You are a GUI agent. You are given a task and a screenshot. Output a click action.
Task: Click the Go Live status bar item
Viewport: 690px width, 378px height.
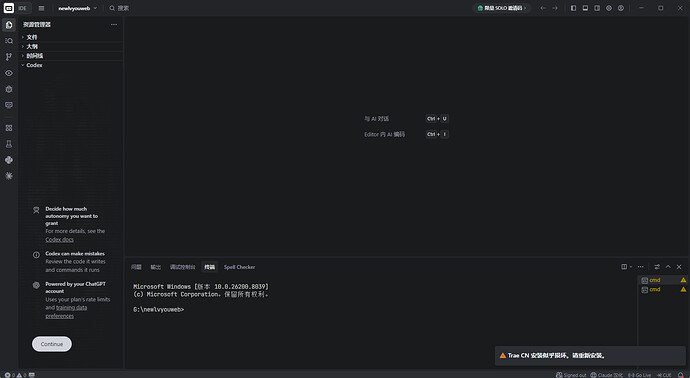click(639, 375)
